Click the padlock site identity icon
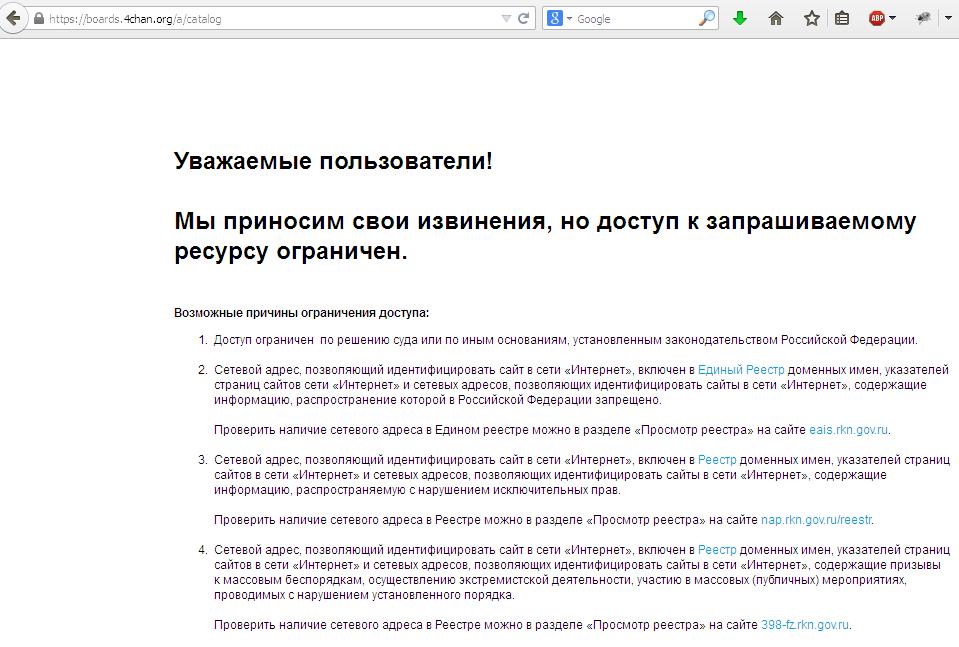 point(39,19)
